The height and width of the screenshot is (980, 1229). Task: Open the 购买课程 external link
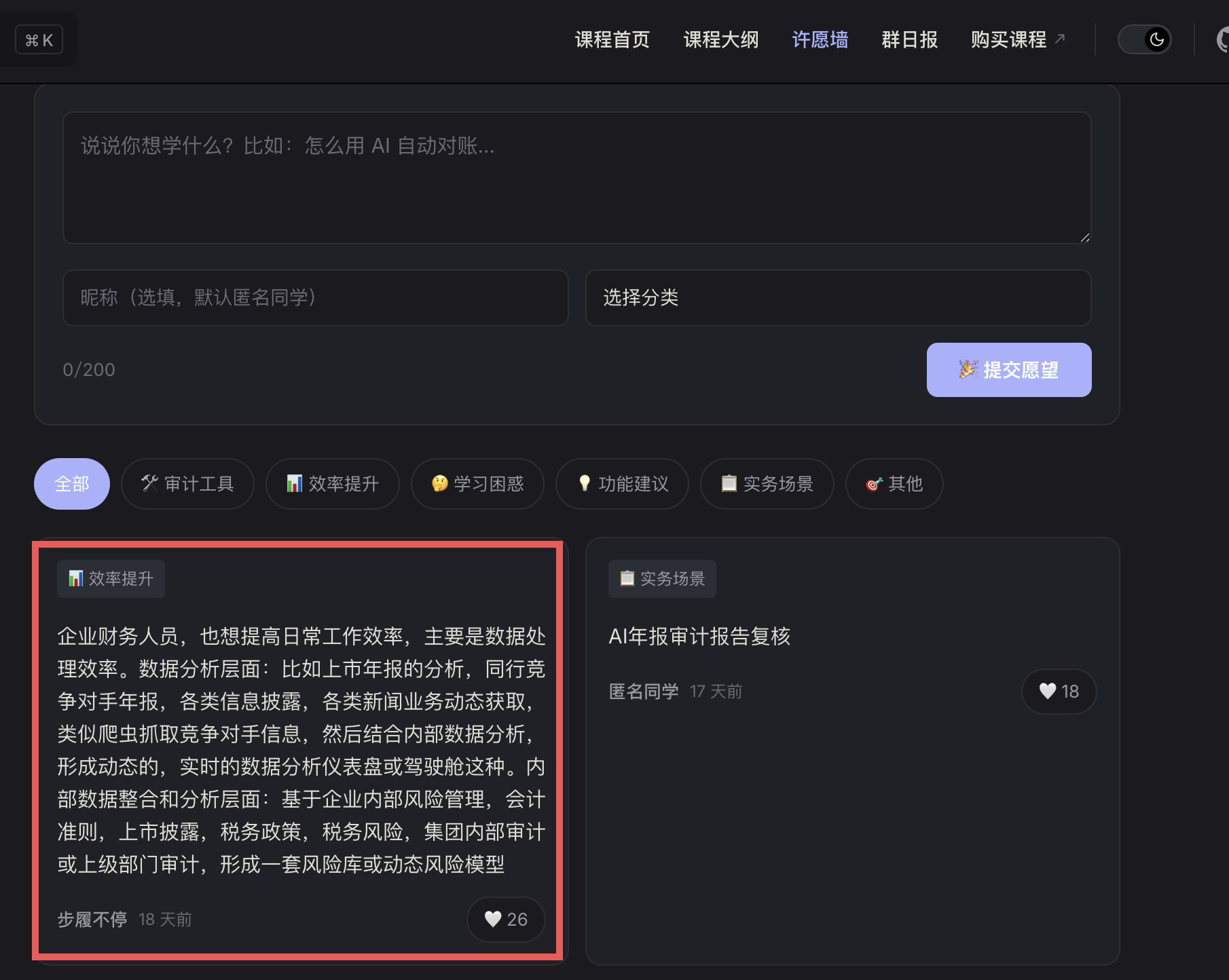pyautogui.click(x=1017, y=39)
